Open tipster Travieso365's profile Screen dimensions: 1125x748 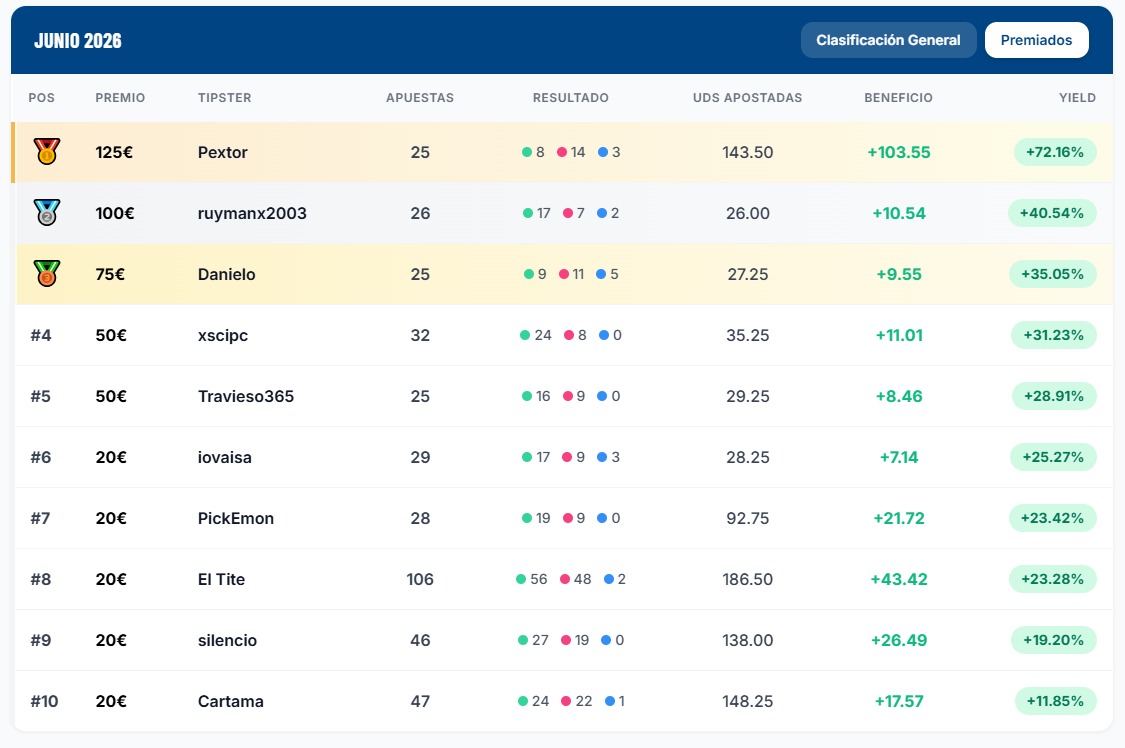pos(245,396)
